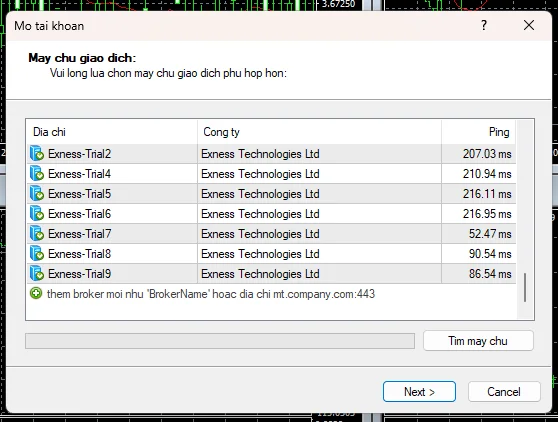This screenshot has width=558, height=422.
Task: Click Exness Technologies Ltd in Trial2 row
Action: point(260,154)
